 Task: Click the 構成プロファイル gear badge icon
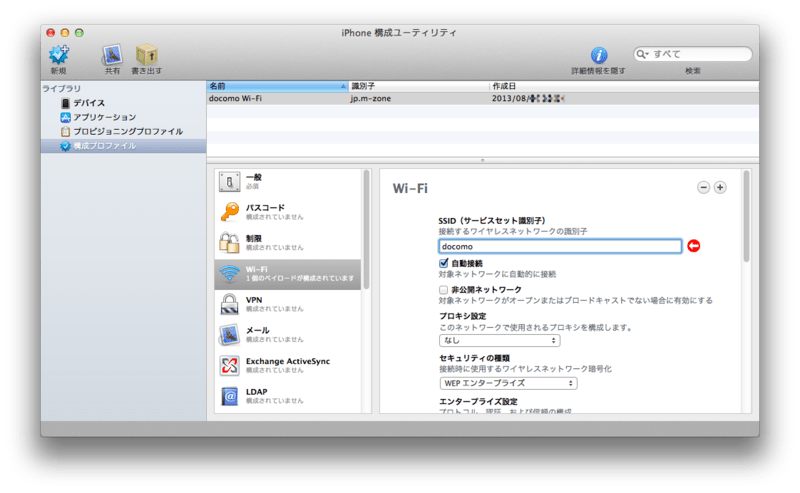[65, 146]
